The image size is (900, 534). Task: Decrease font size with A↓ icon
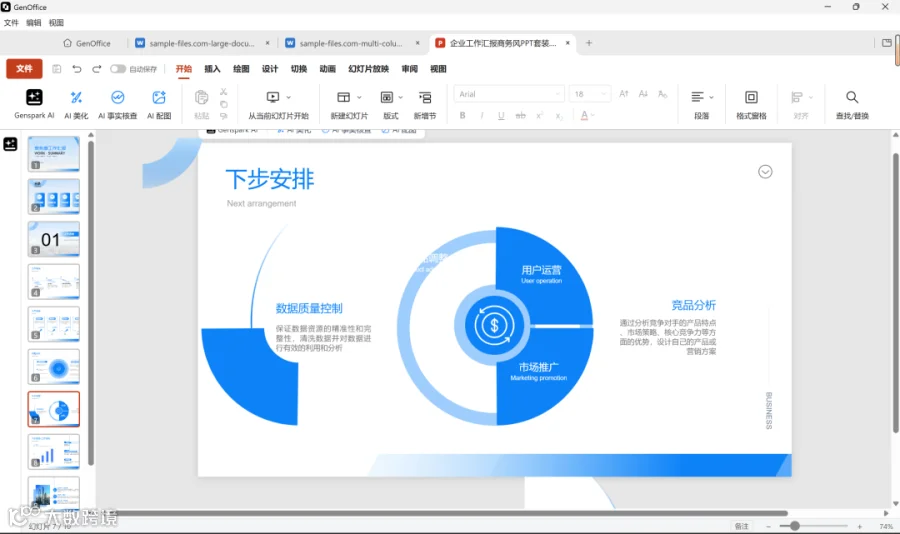click(643, 94)
